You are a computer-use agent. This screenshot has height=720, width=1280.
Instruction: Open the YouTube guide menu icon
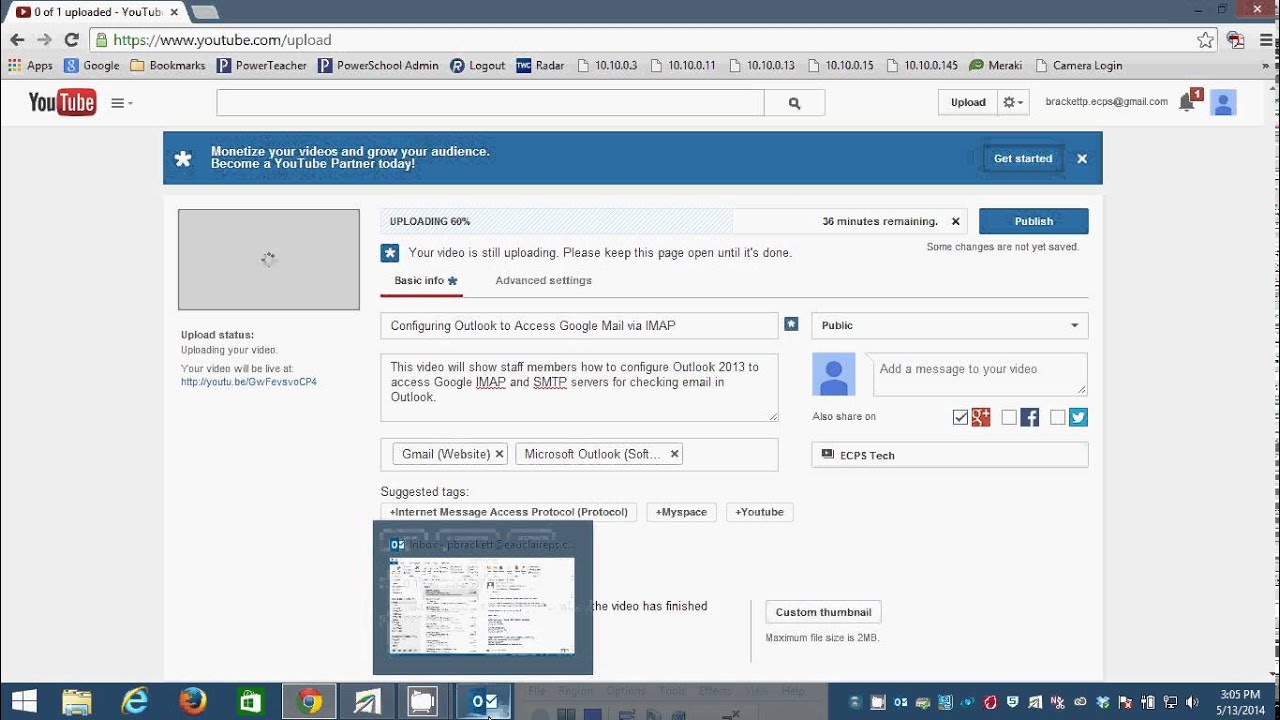point(121,103)
